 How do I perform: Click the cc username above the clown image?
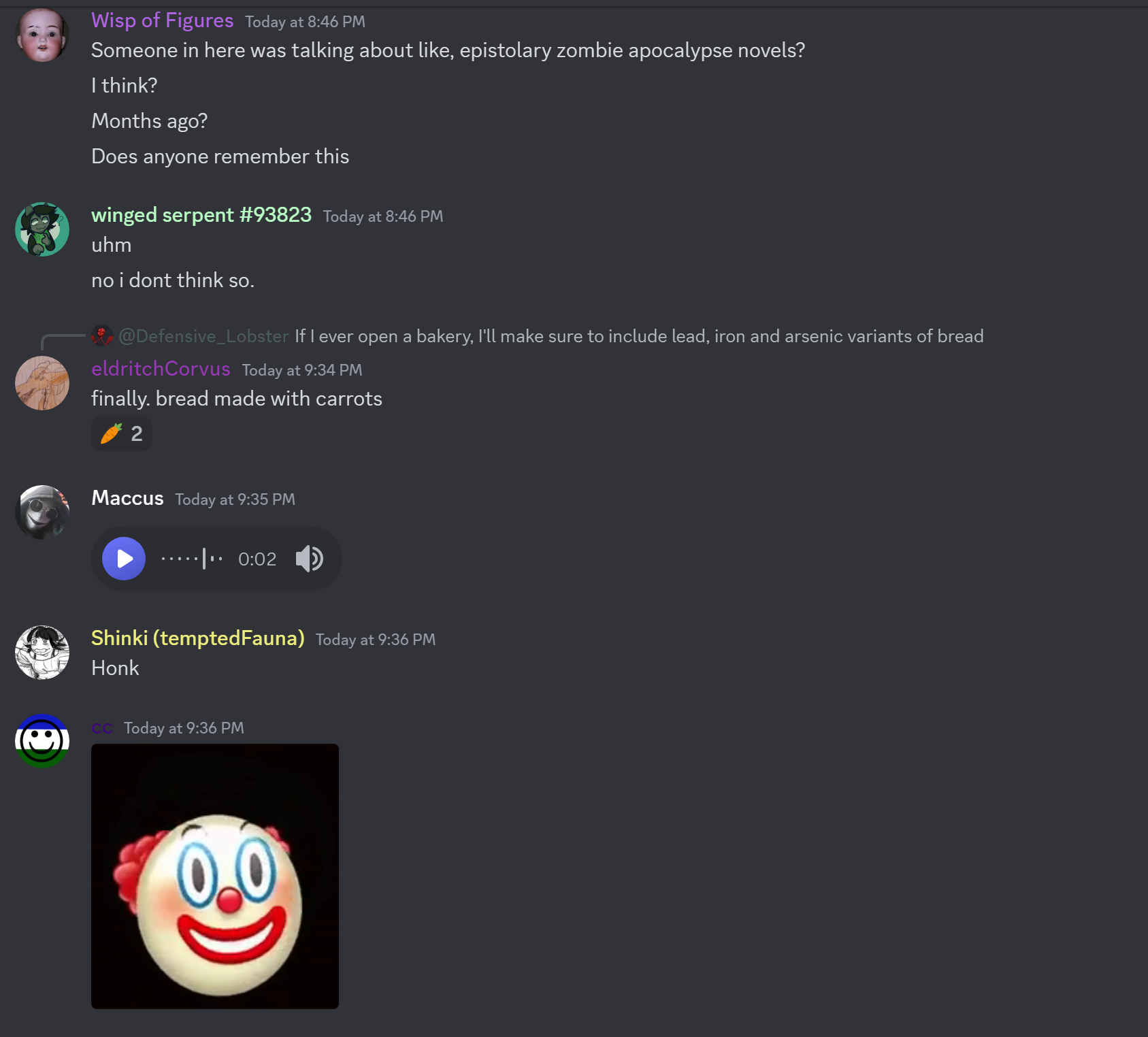click(102, 728)
